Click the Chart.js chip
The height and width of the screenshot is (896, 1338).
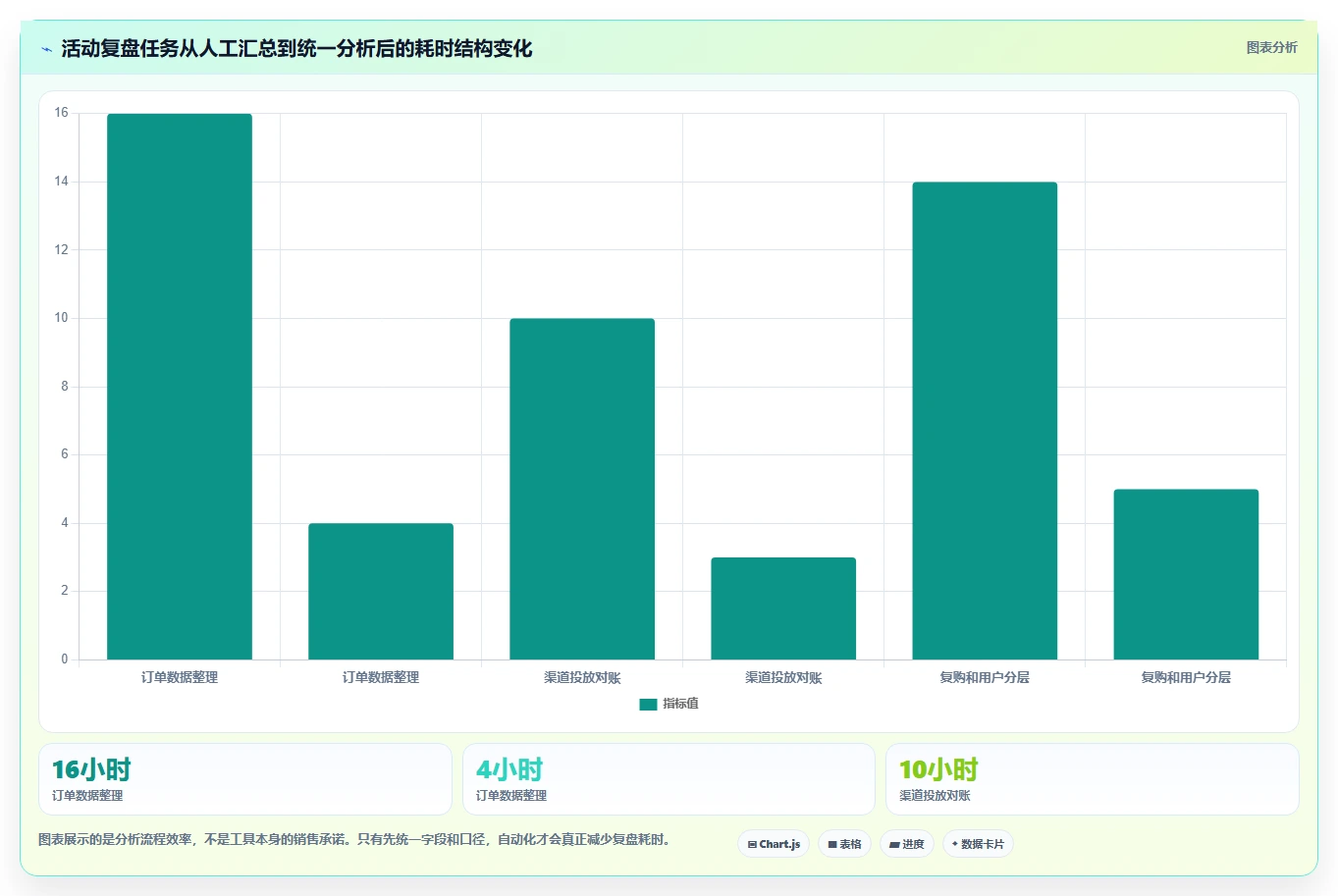[x=774, y=844]
